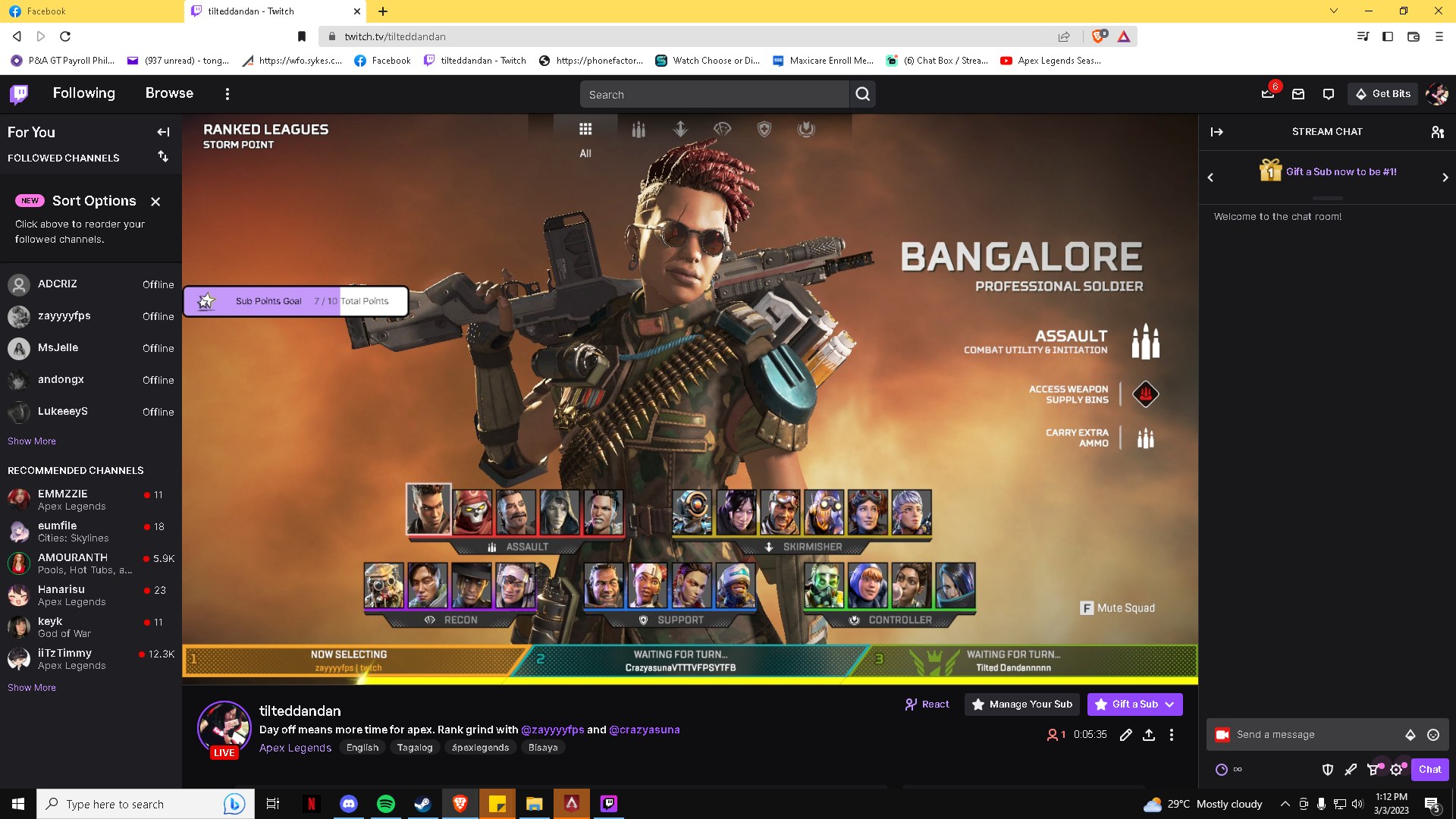Open the emote picker smiley

point(1433,735)
